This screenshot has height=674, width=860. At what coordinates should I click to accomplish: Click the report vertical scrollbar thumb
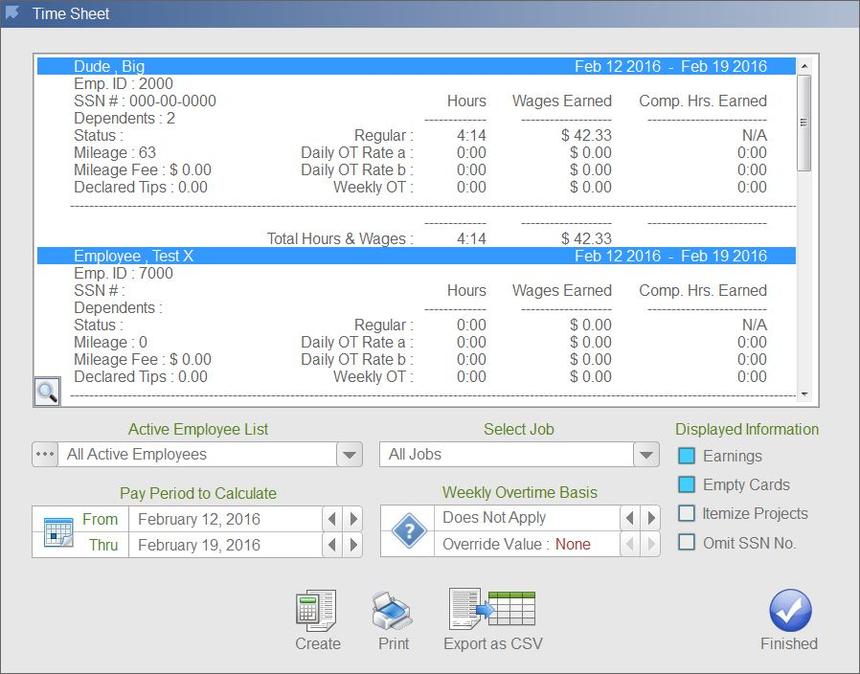[804, 123]
